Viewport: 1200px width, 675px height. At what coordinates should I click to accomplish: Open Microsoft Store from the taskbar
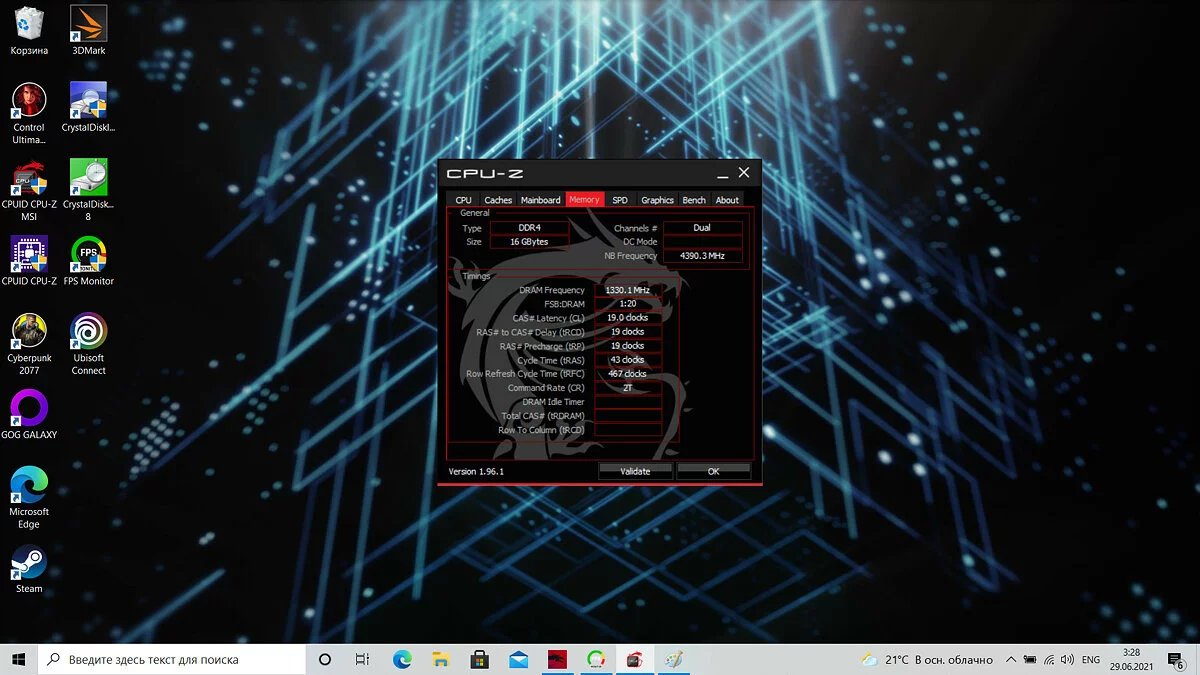point(479,660)
